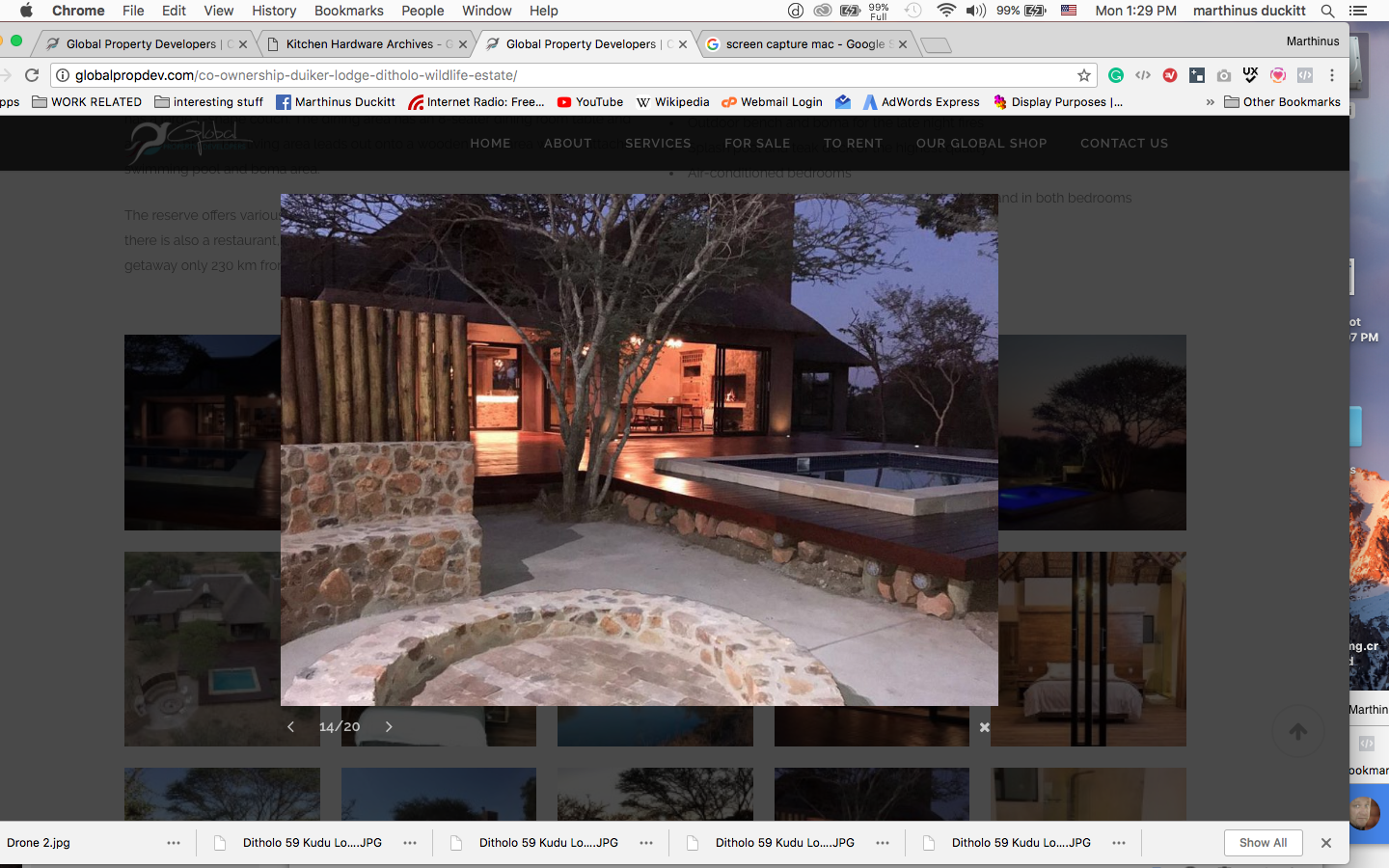1389x868 pixels.
Task: Open options for Drone 2.jpg download
Action: (174, 843)
